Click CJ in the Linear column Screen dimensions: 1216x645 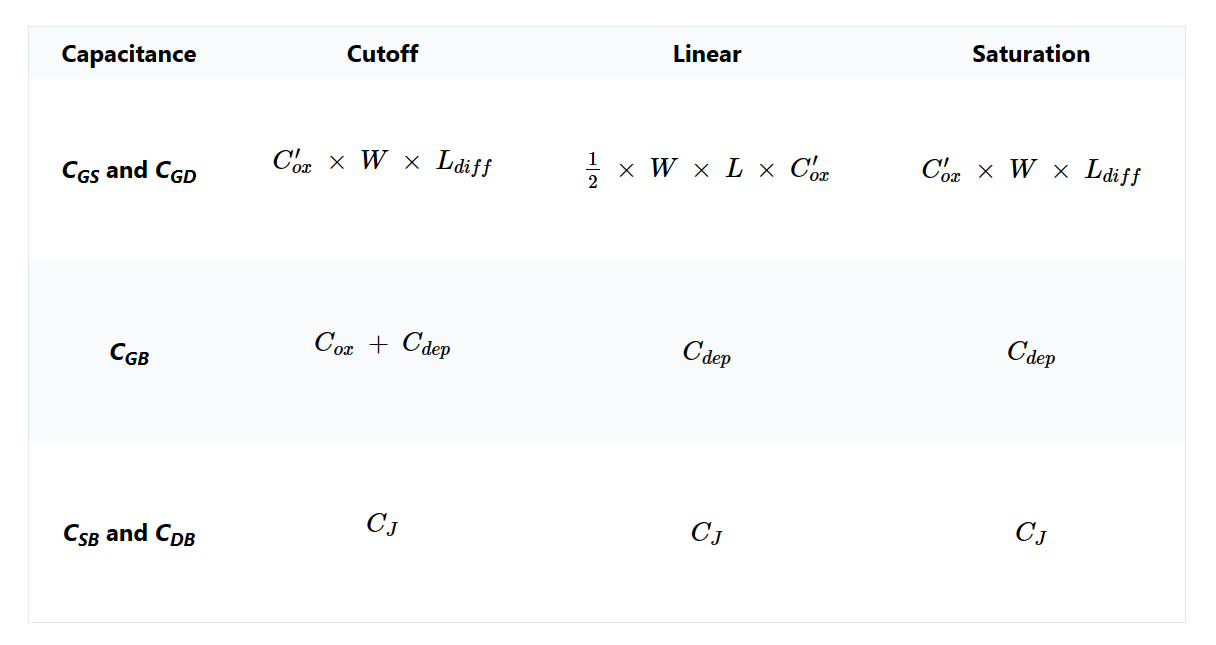707,534
